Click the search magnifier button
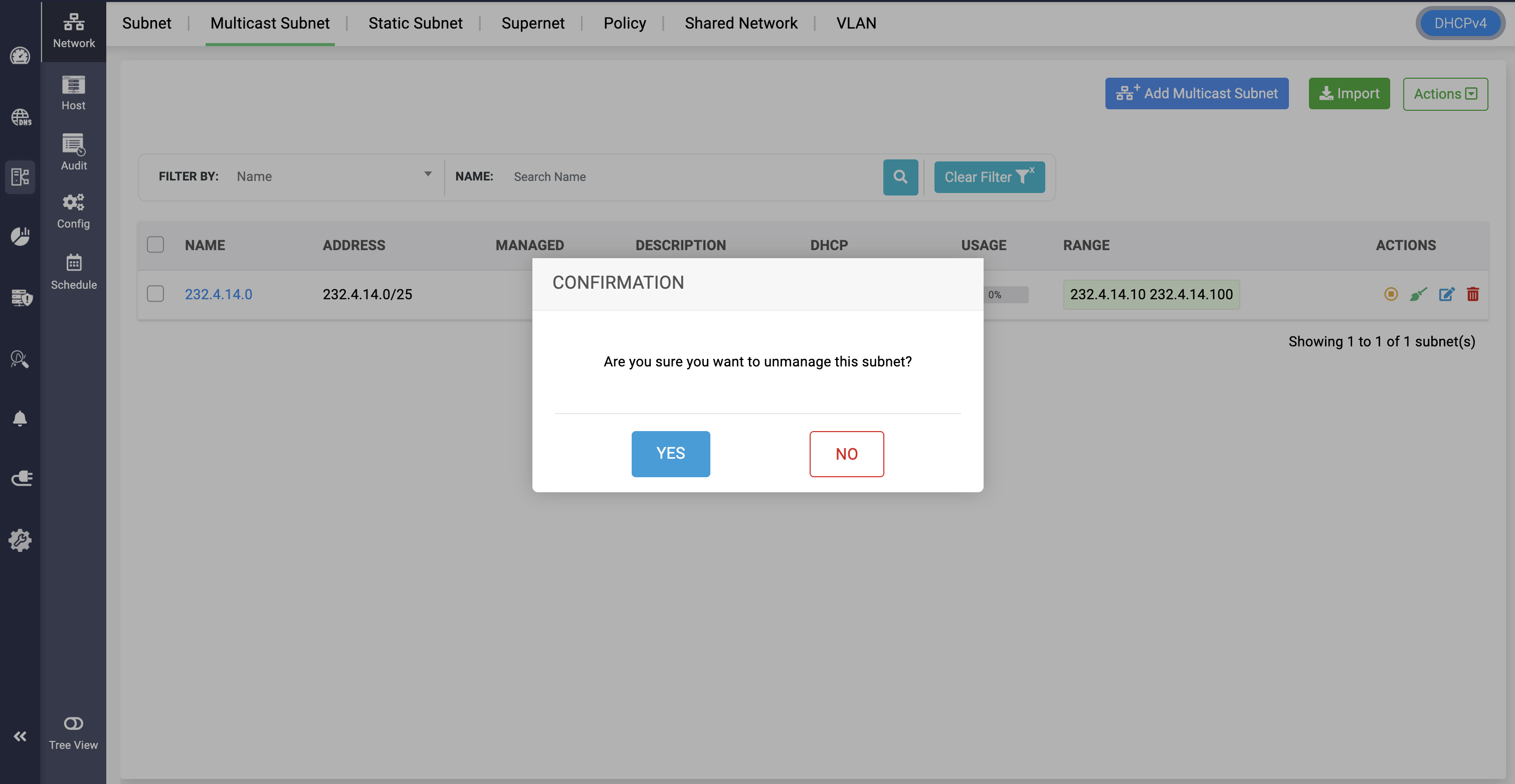The height and width of the screenshot is (784, 1515). click(x=900, y=177)
